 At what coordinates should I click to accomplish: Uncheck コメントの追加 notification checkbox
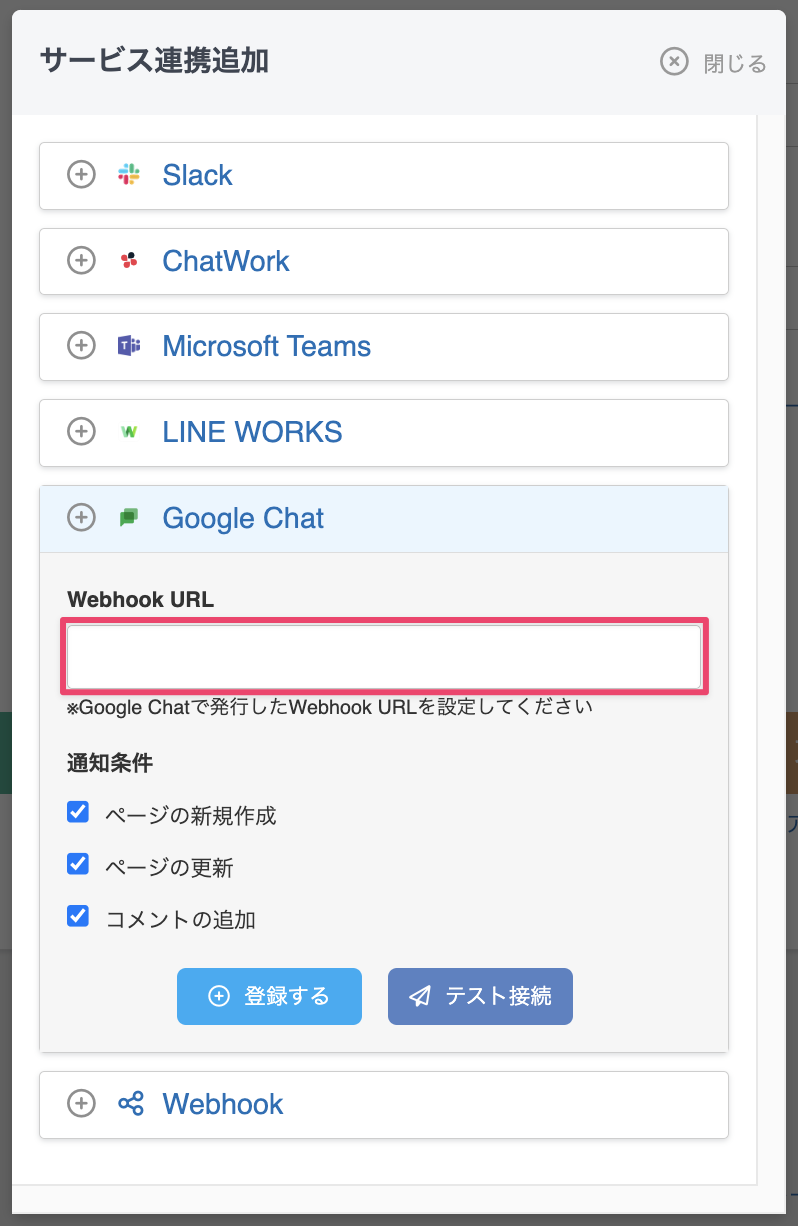[x=78, y=915]
